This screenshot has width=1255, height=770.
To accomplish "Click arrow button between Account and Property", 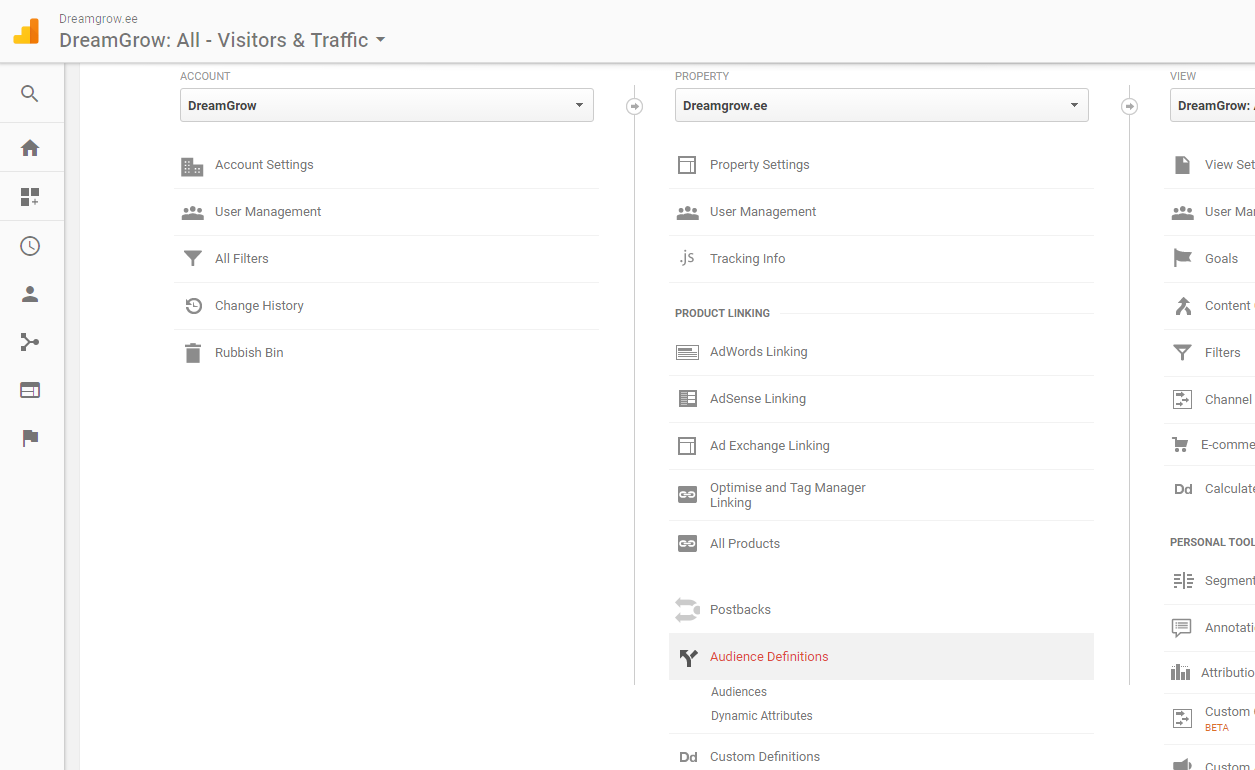I will 634,106.
